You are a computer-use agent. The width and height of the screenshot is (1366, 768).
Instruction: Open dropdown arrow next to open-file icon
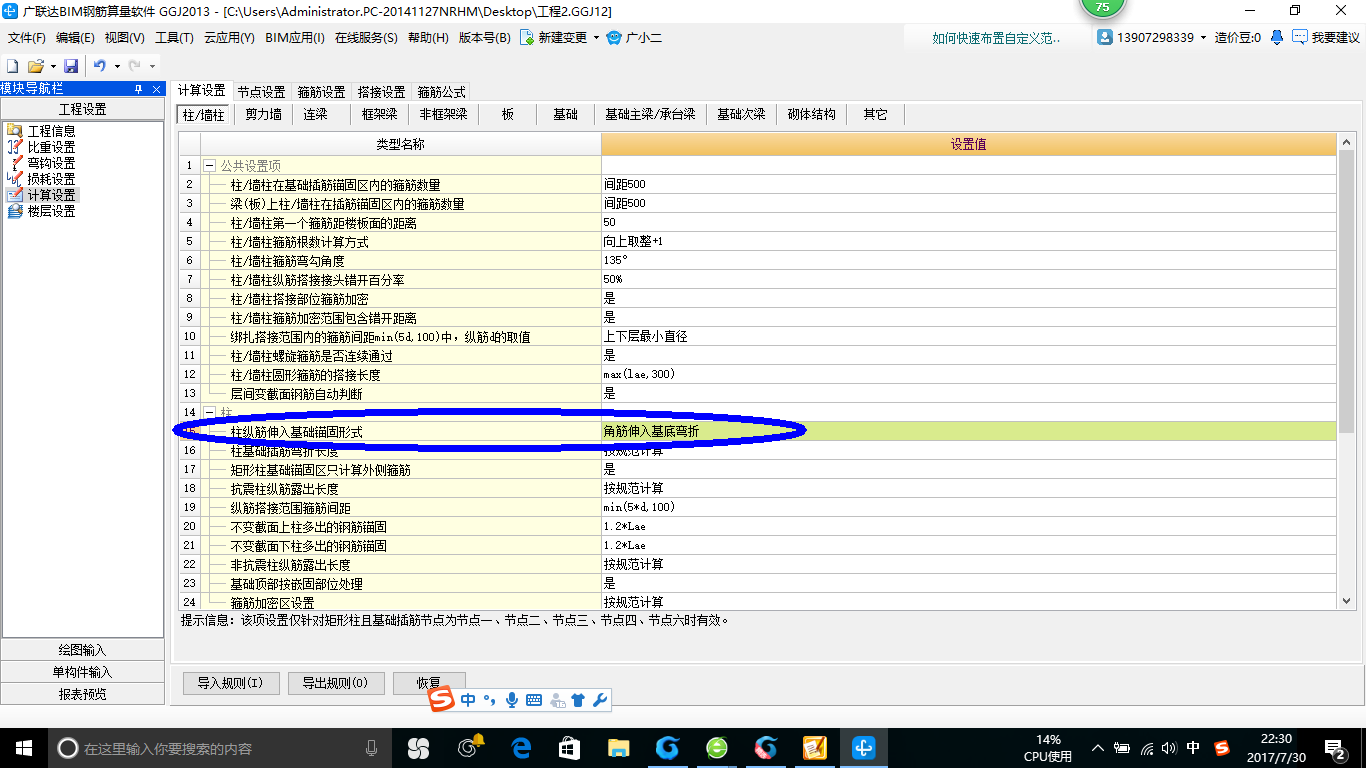(51, 66)
